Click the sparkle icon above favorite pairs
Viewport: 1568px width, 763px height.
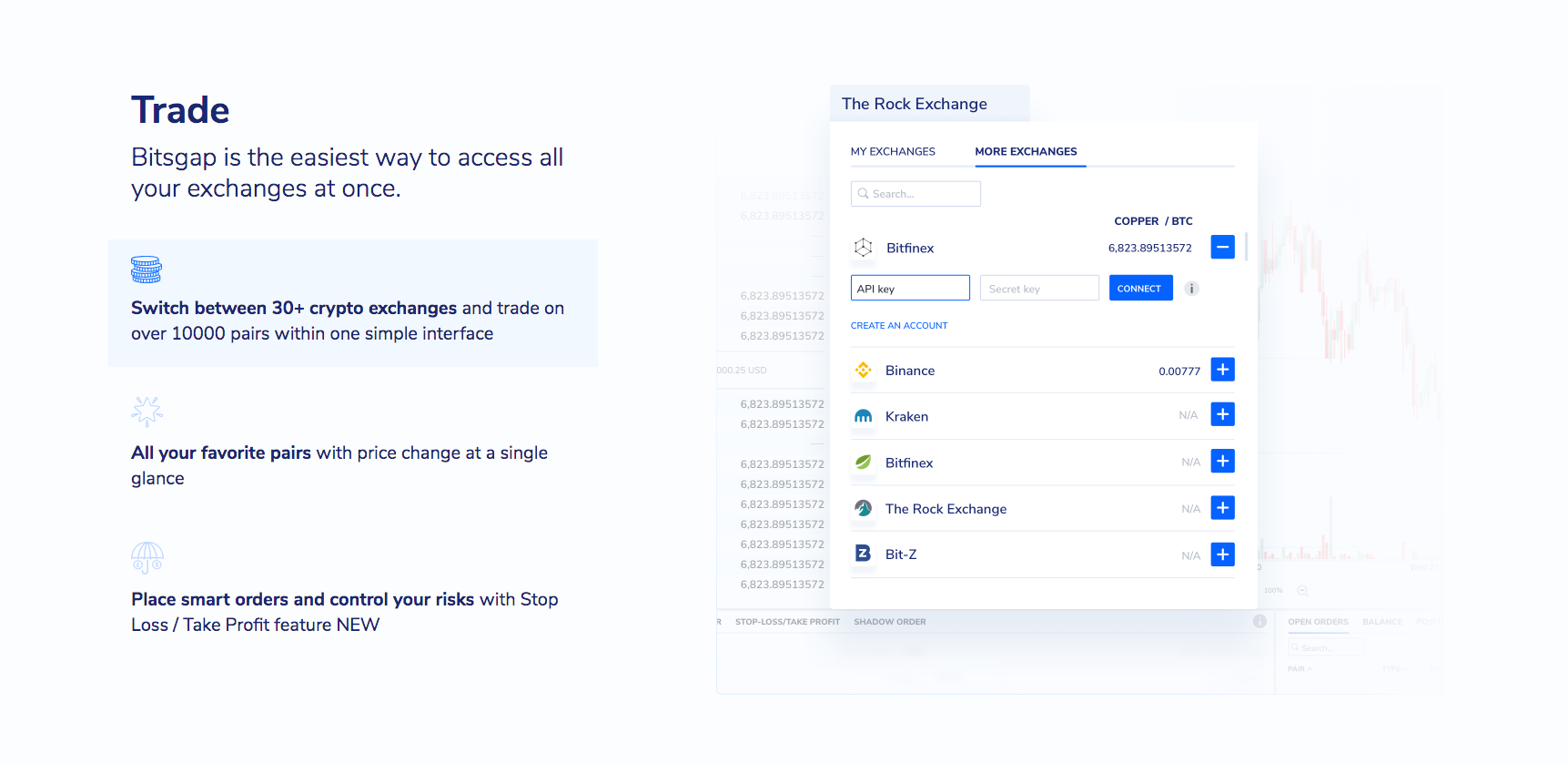pyautogui.click(x=147, y=412)
